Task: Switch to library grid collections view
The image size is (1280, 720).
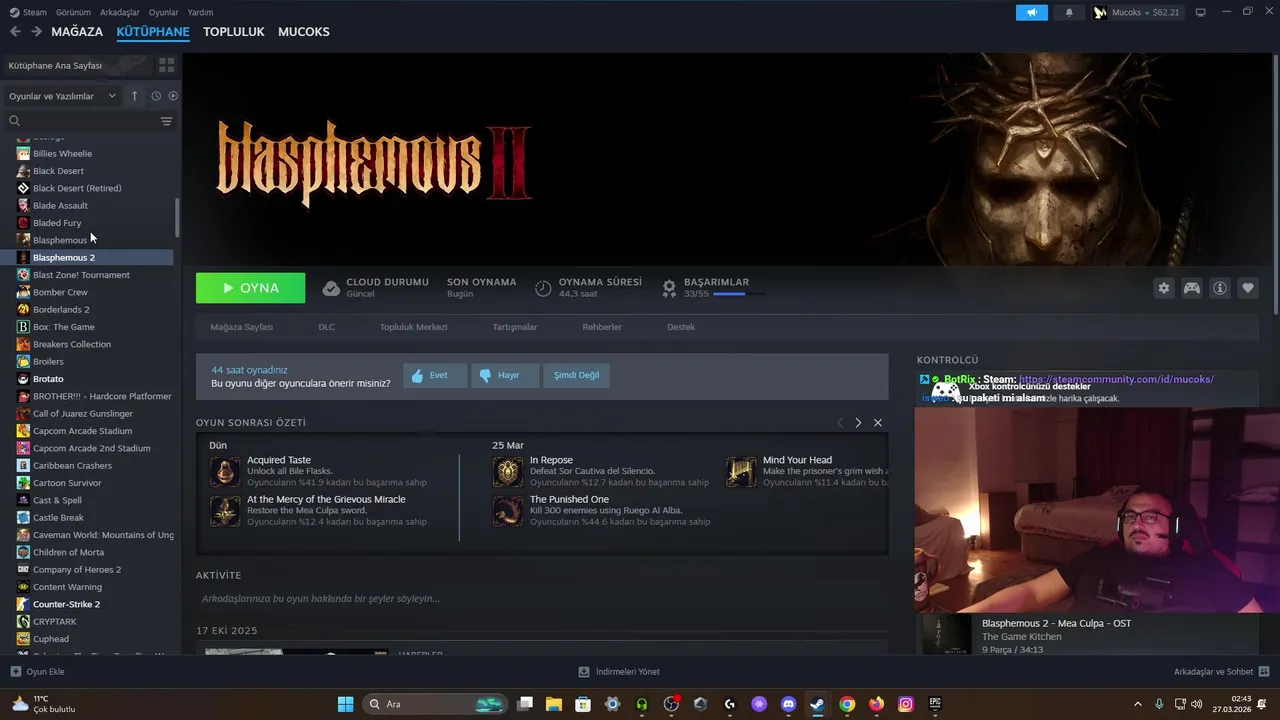Action: point(166,65)
